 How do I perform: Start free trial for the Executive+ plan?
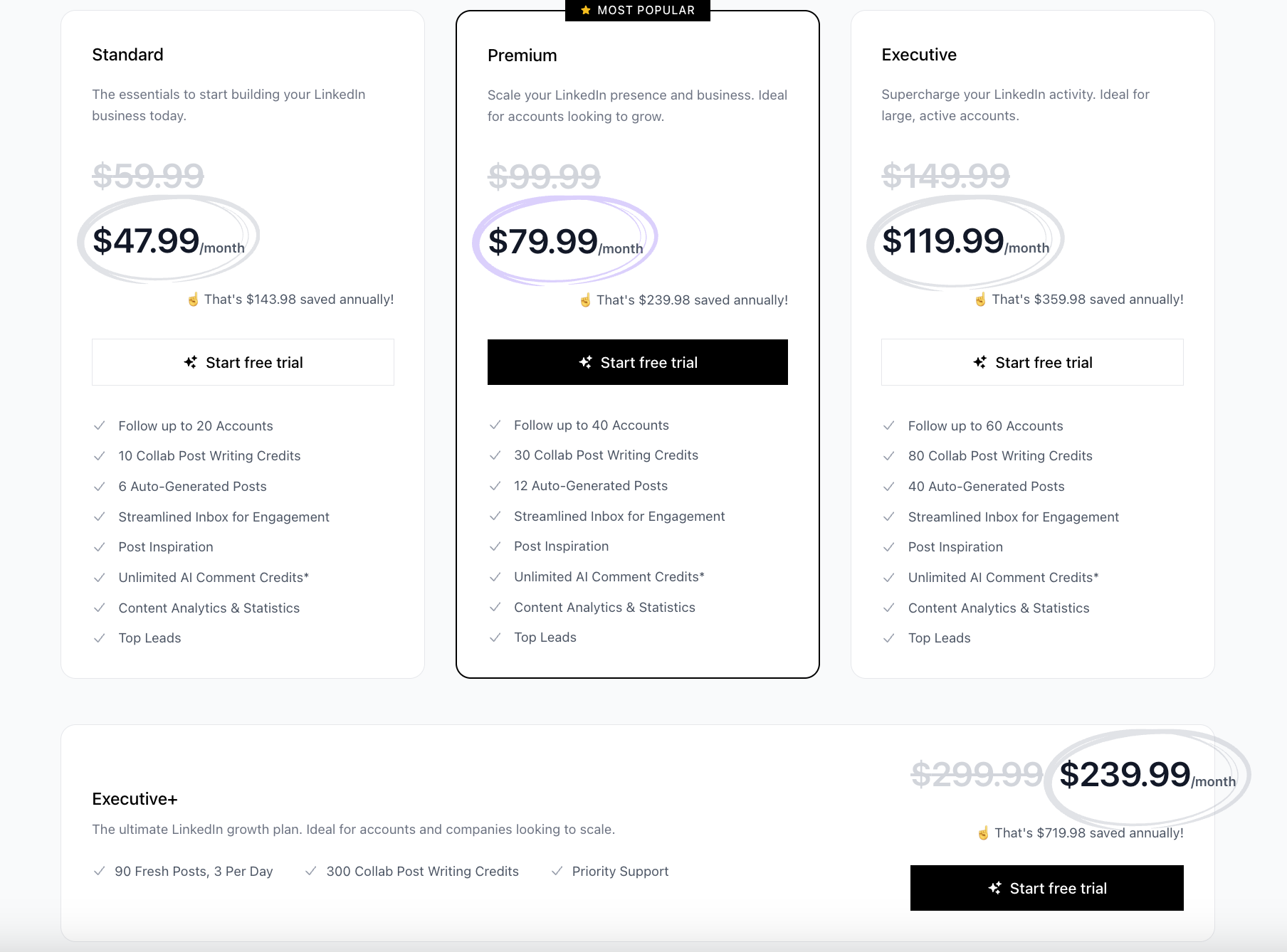point(1046,888)
